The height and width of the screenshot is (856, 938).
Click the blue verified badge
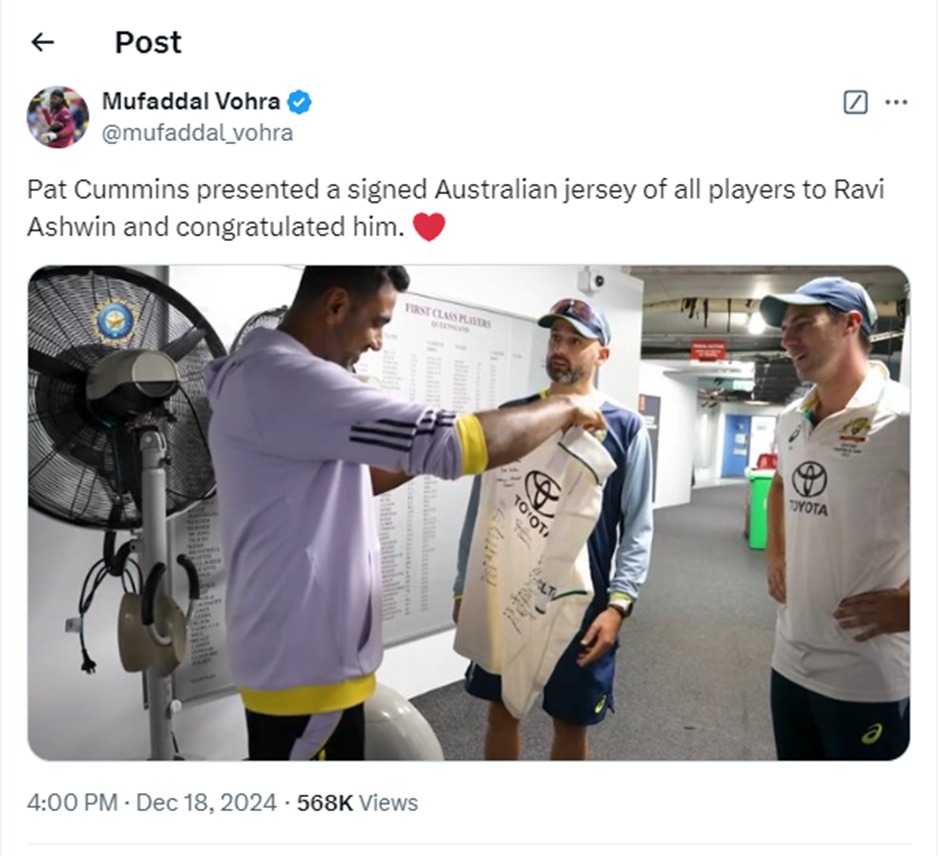[299, 102]
